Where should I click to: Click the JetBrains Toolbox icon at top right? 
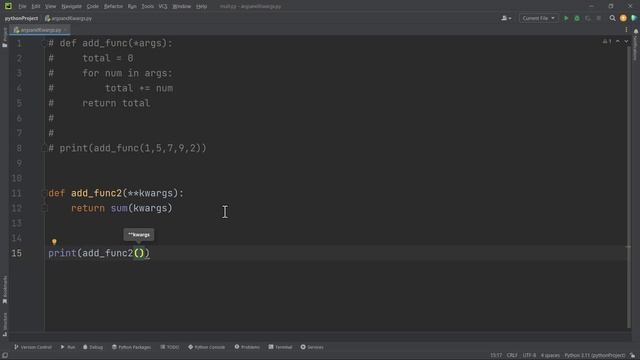pos(634,18)
